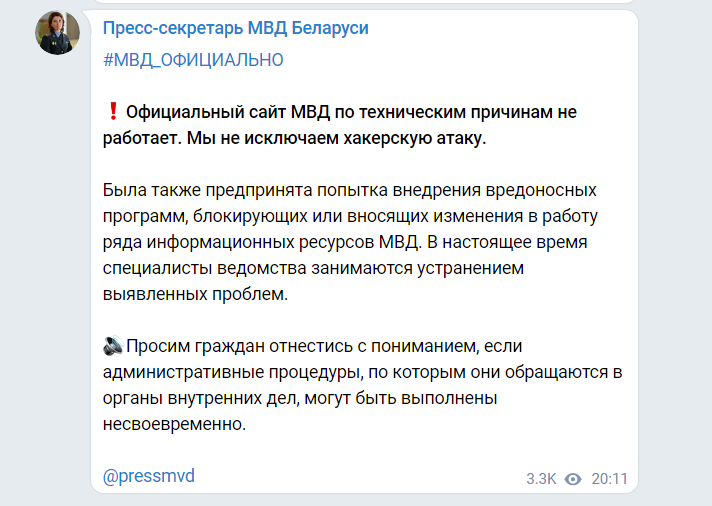Click the eye views icon

point(573,479)
